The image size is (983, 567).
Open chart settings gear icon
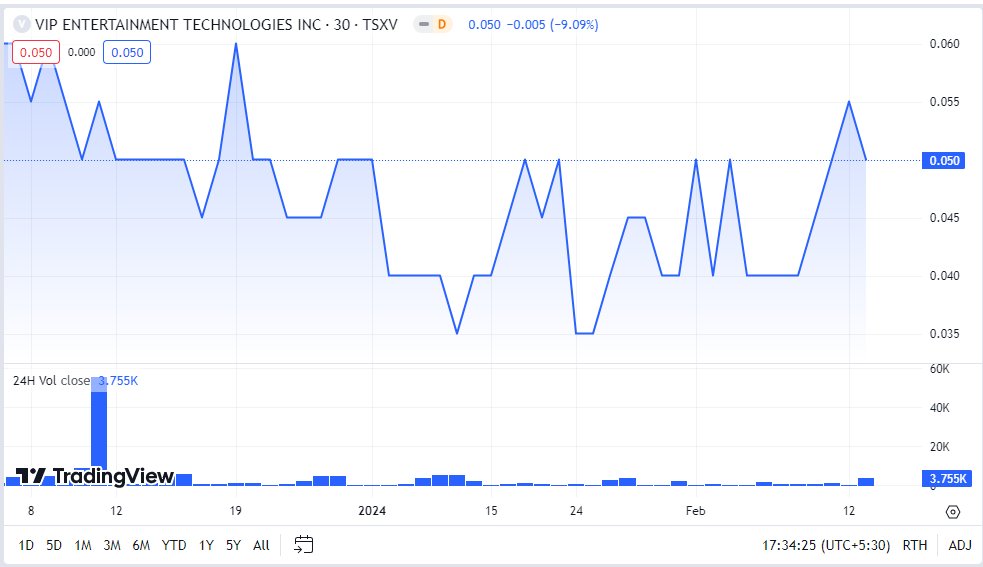tap(952, 512)
